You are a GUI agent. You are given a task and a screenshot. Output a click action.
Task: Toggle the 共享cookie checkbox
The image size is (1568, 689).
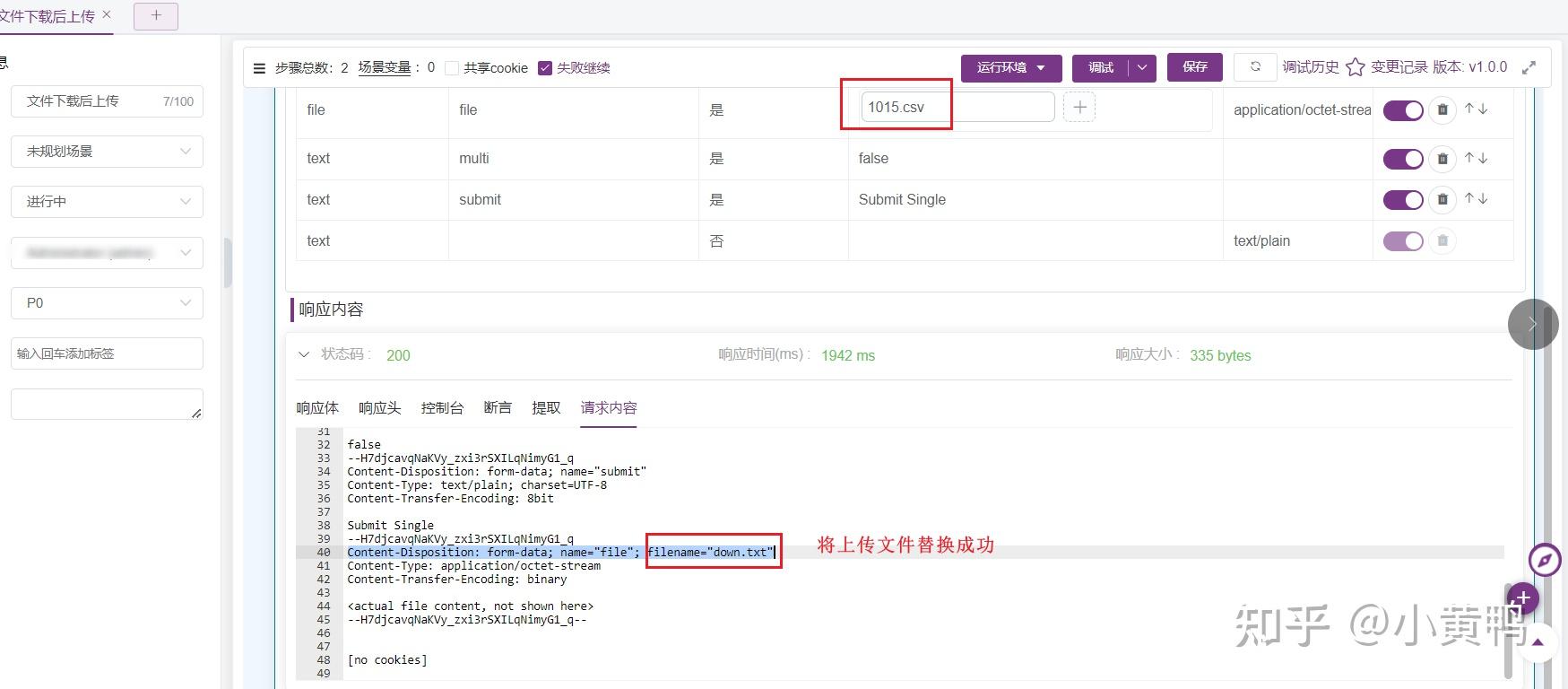point(452,68)
